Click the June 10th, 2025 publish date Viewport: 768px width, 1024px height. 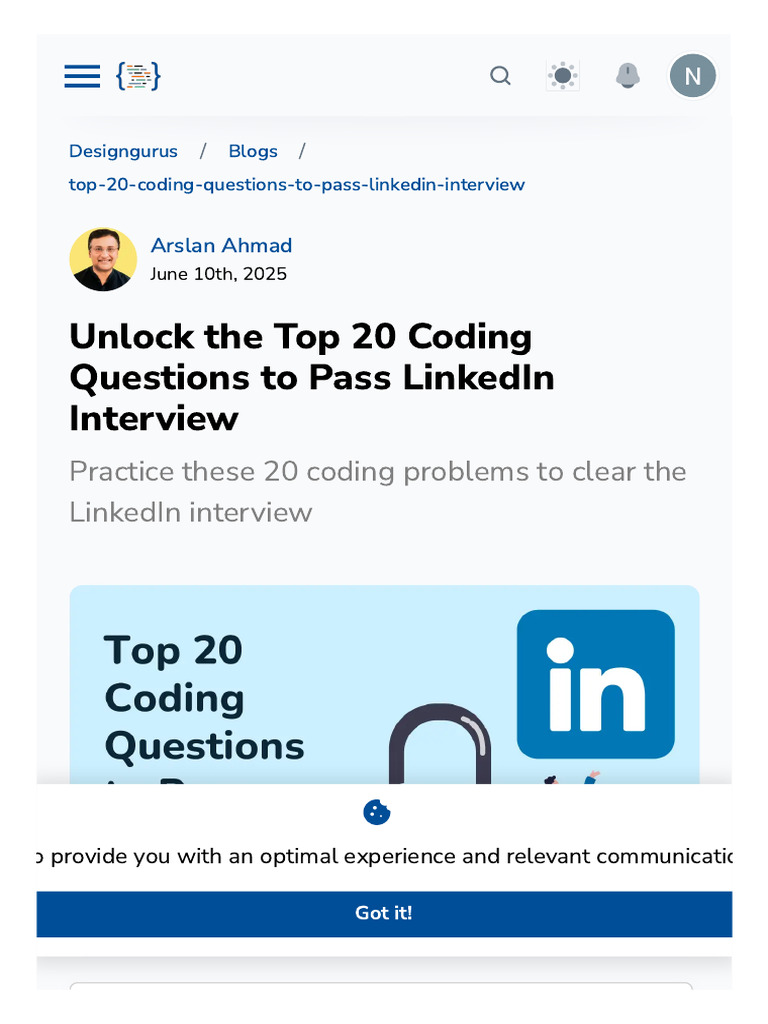218,274
